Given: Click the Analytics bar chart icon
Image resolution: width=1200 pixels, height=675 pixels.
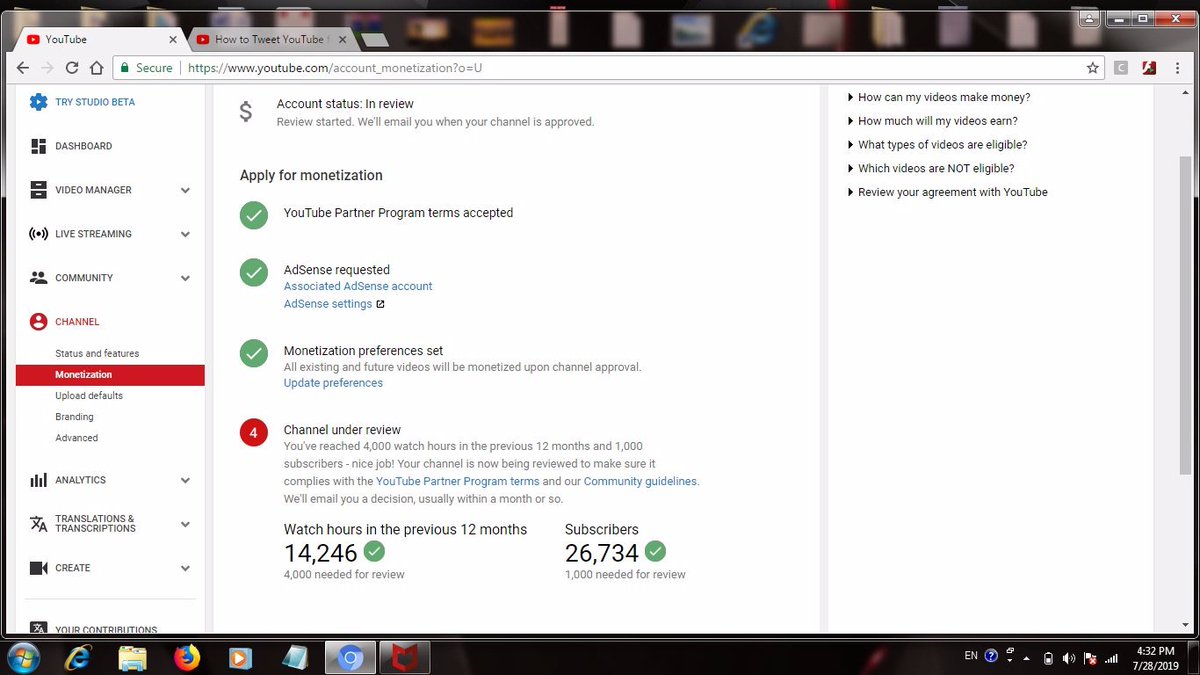Looking at the screenshot, I should point(38,480).
